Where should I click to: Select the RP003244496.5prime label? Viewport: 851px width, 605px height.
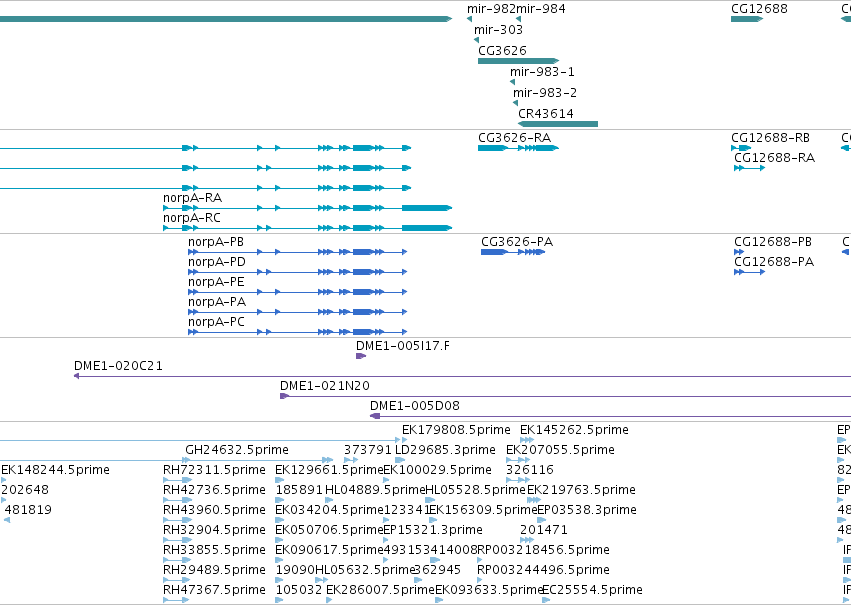[x=543, y=570]
